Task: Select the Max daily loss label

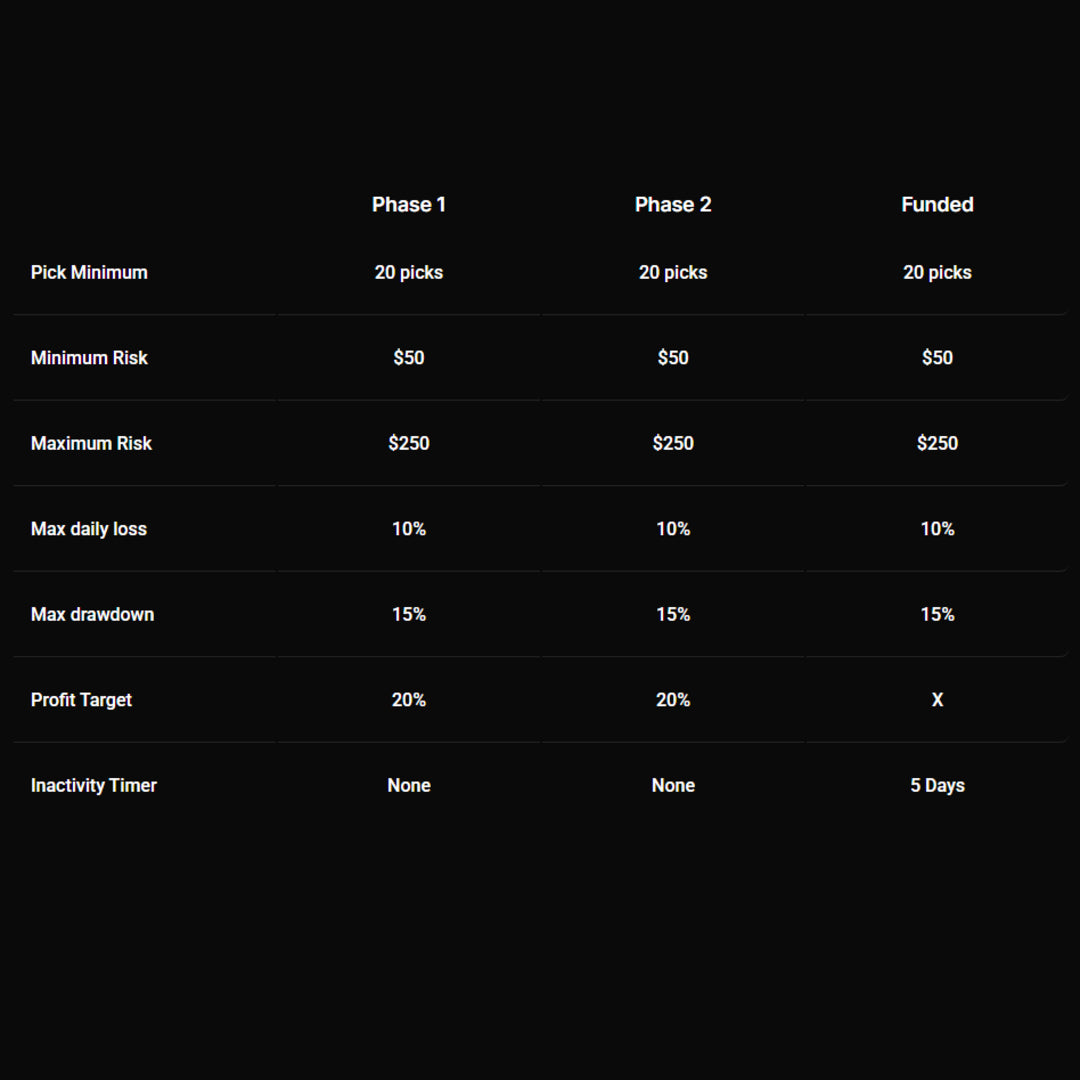Action: tap(89, 529)
